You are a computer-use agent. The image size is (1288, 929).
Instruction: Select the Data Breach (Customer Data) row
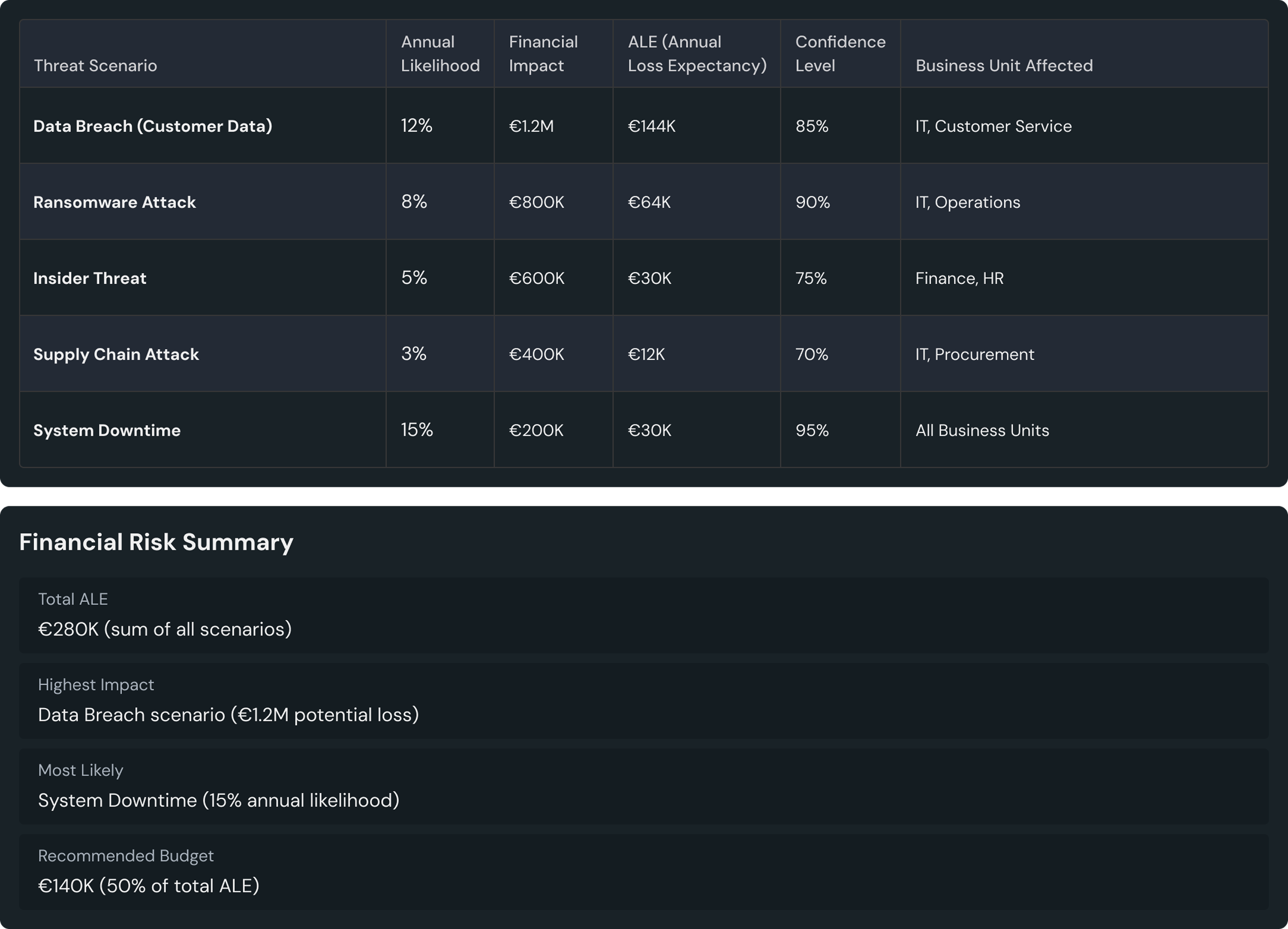[153, 125]
